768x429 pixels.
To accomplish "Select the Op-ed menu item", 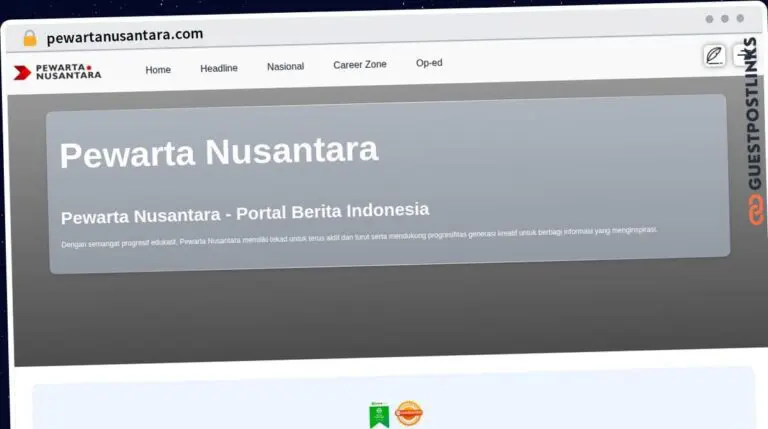I will (x=429, y=63).
